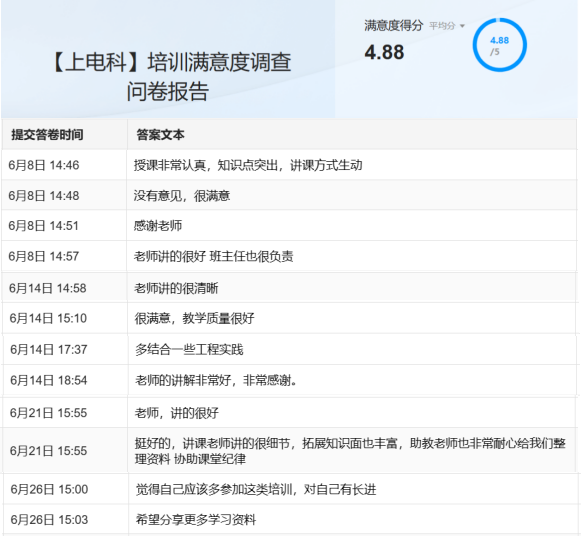Screen dimensions: 582x537
Task: Click the large 4.88 score number
Action: point(384,52)
